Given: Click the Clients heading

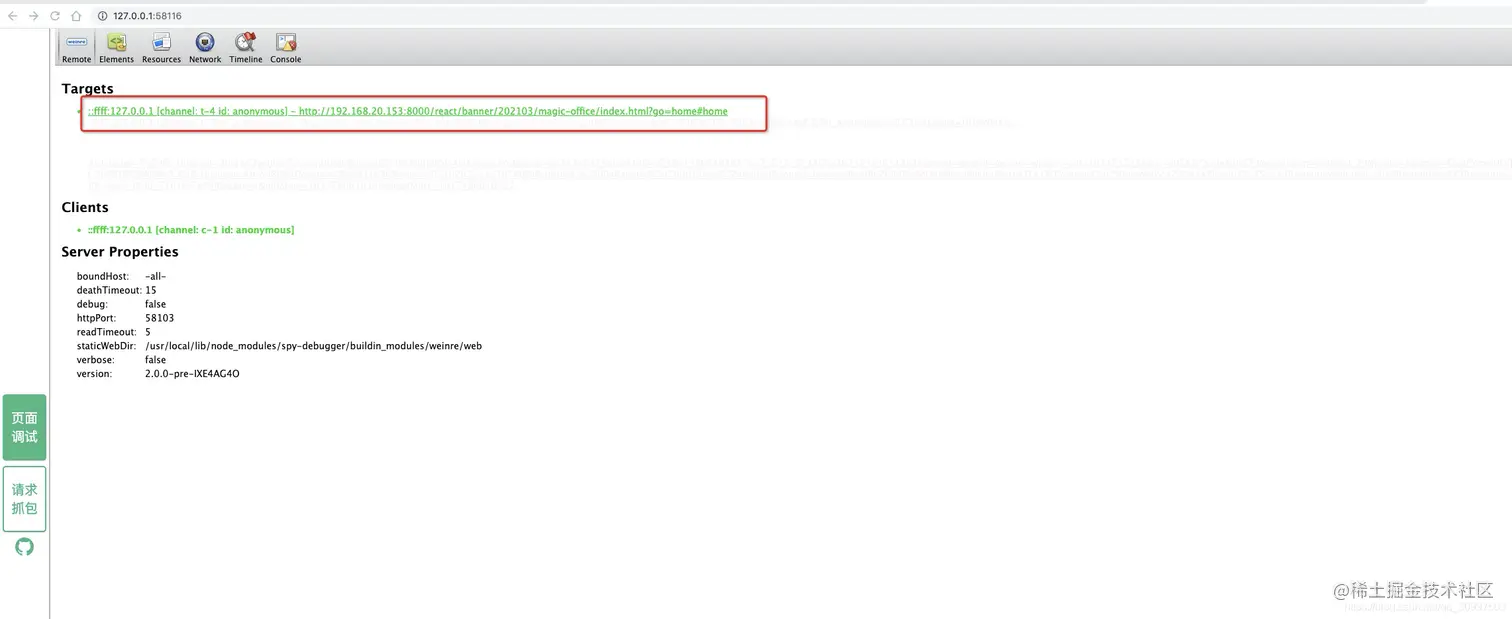Looking at the screenshot, I should point(85,207).
